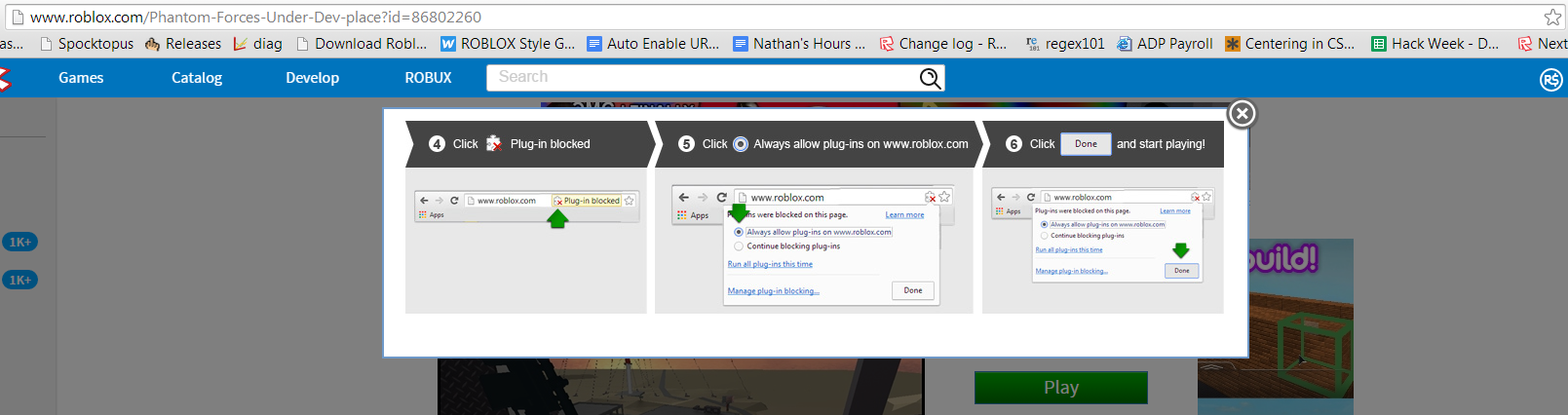
Task: Open the ROBLOX Style G... bookmark
Action: point(508,44)
